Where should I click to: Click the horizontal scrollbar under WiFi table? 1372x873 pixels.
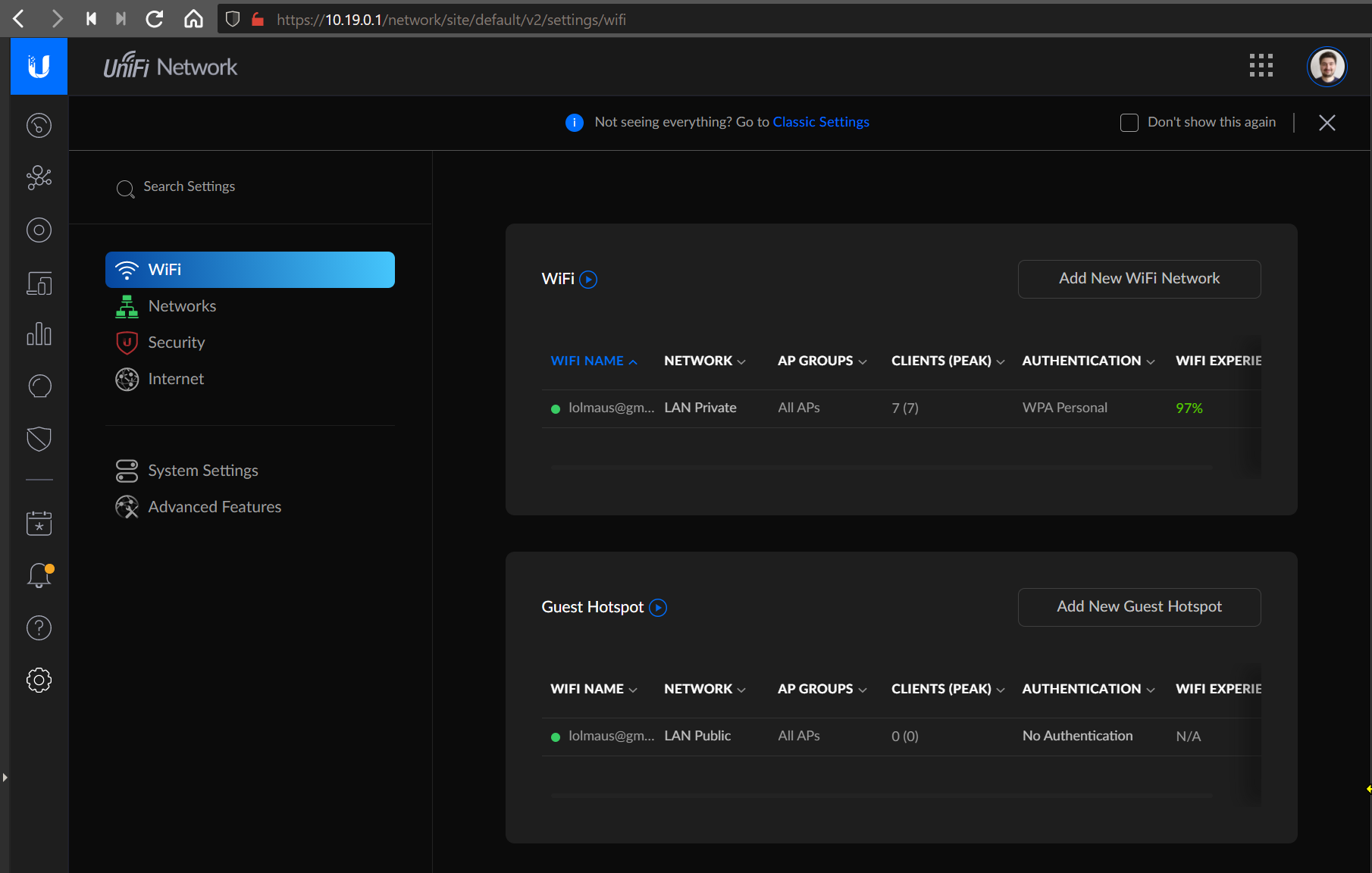coord(882,468)
